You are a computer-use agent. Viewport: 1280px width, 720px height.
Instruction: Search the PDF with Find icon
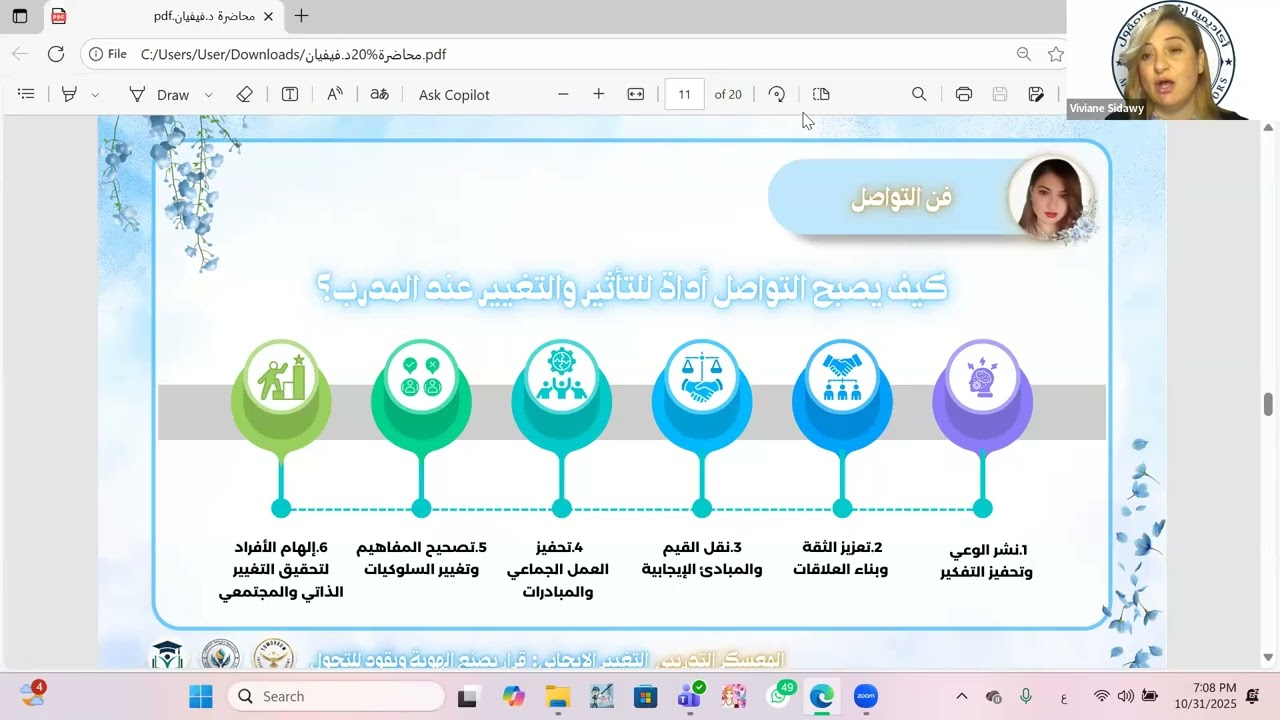(x=919, y=94)
